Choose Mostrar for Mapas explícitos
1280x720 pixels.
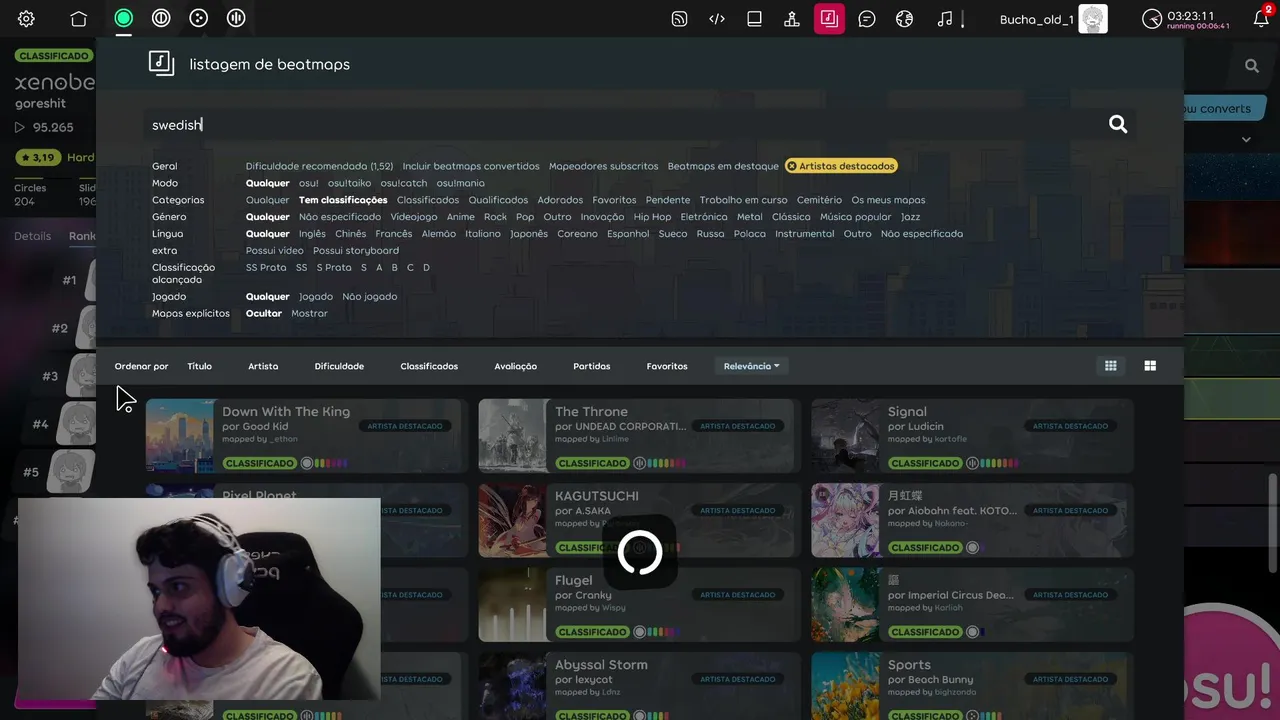(x=309, y=314)
